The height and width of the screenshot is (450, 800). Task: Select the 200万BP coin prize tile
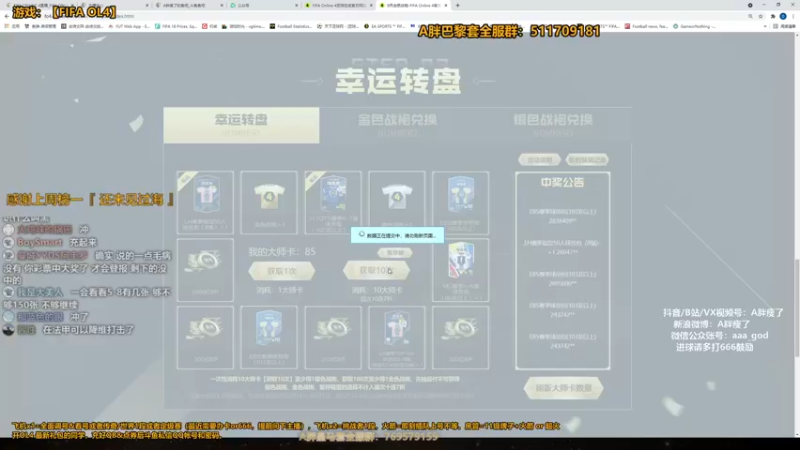coord(333,338)
